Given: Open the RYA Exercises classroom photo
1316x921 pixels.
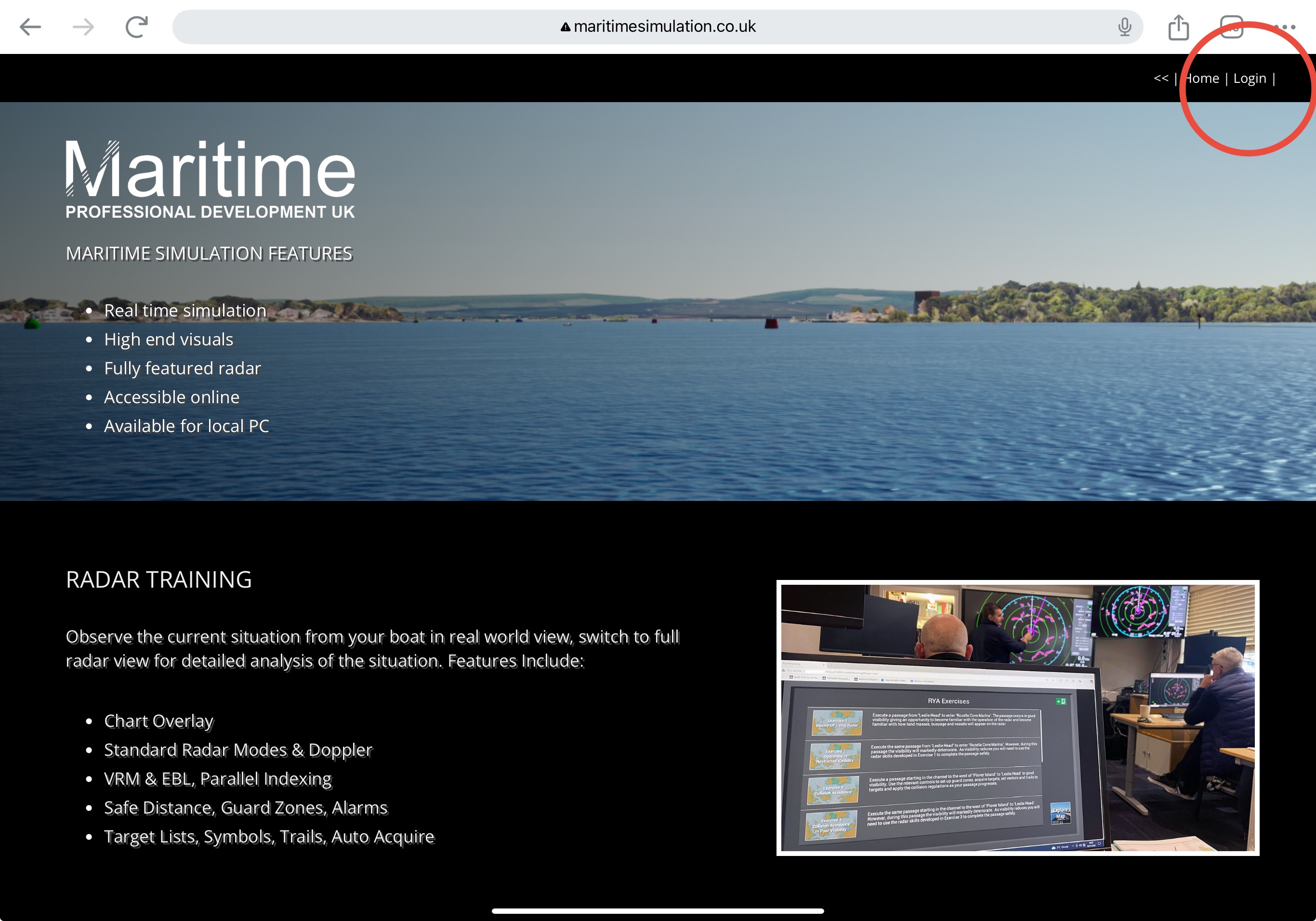Looking at the screenshot, I should coord(1017,718).
